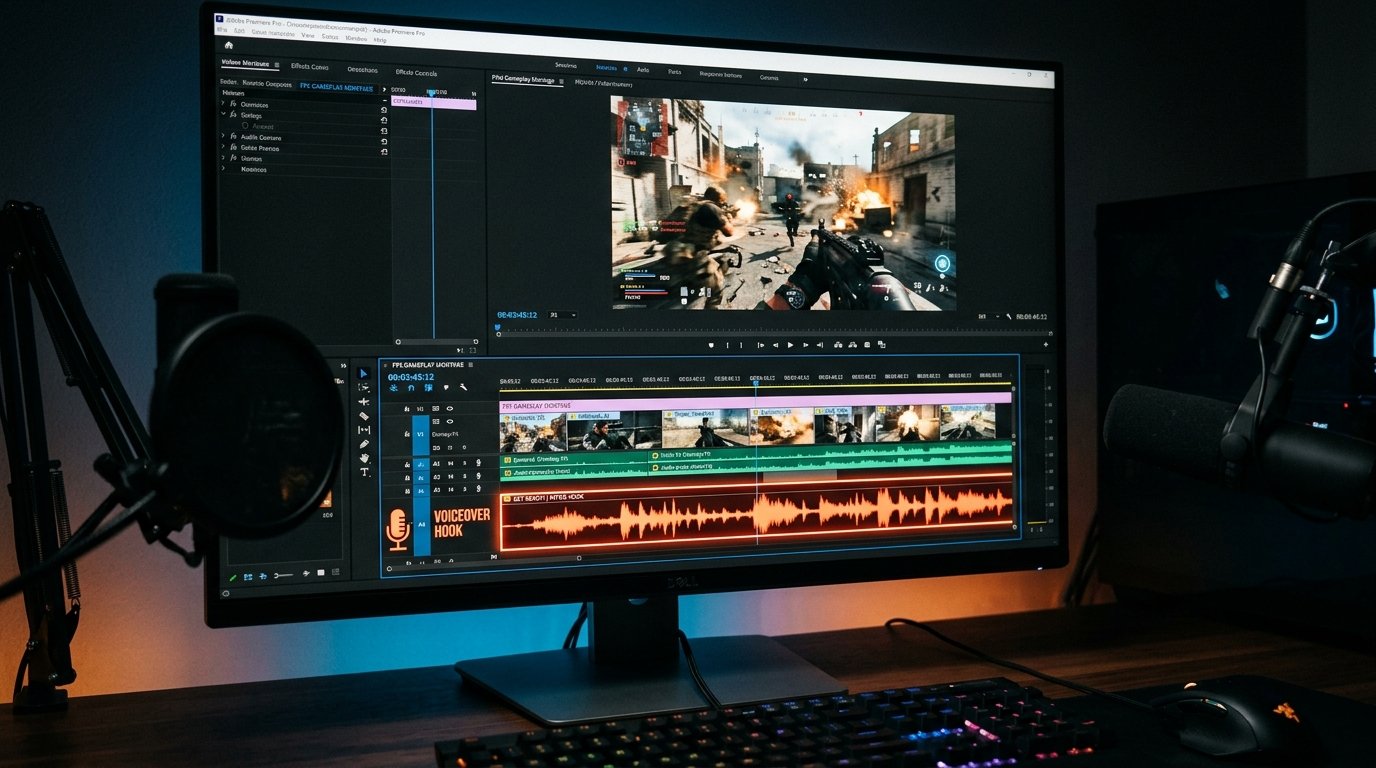
Task: Select the explosion thumbnail clip on V1
Action: (781, 425)
